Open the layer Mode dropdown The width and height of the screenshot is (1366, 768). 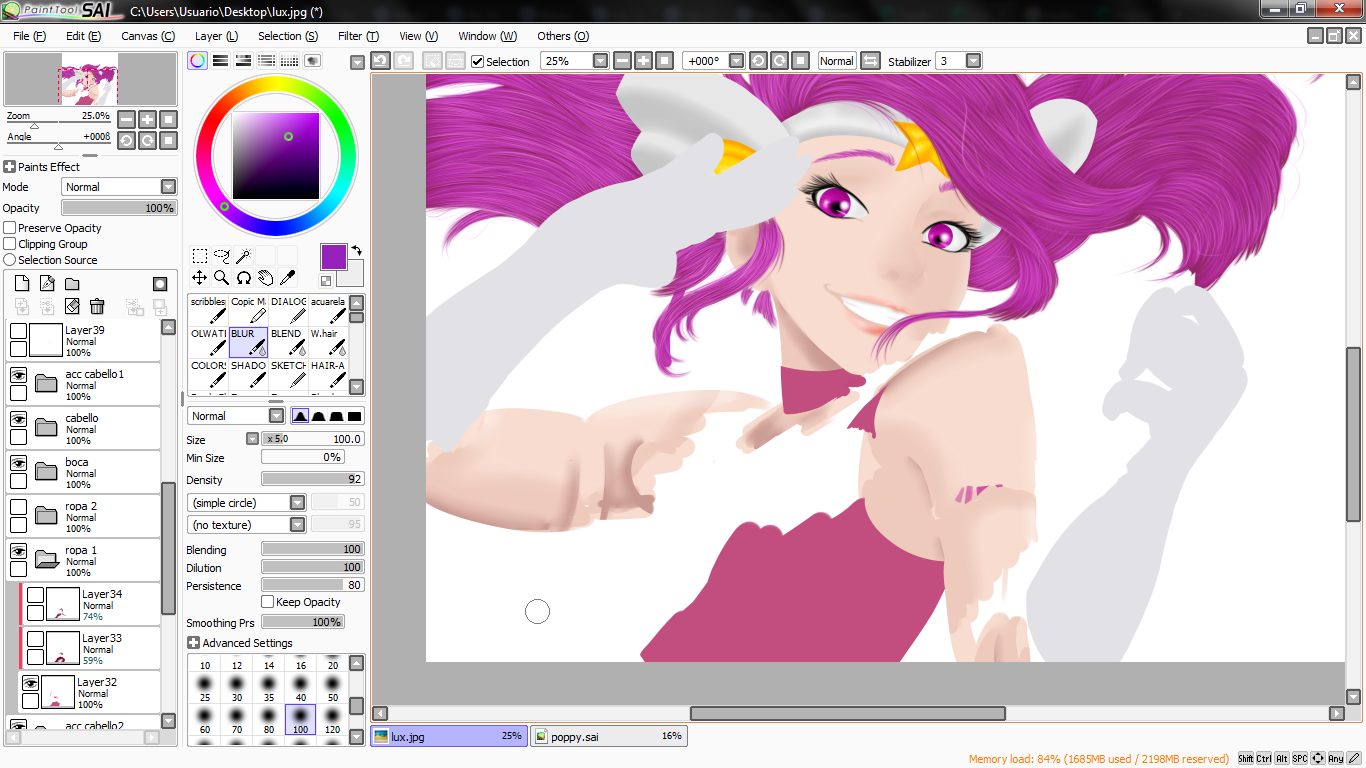[168, 187]
